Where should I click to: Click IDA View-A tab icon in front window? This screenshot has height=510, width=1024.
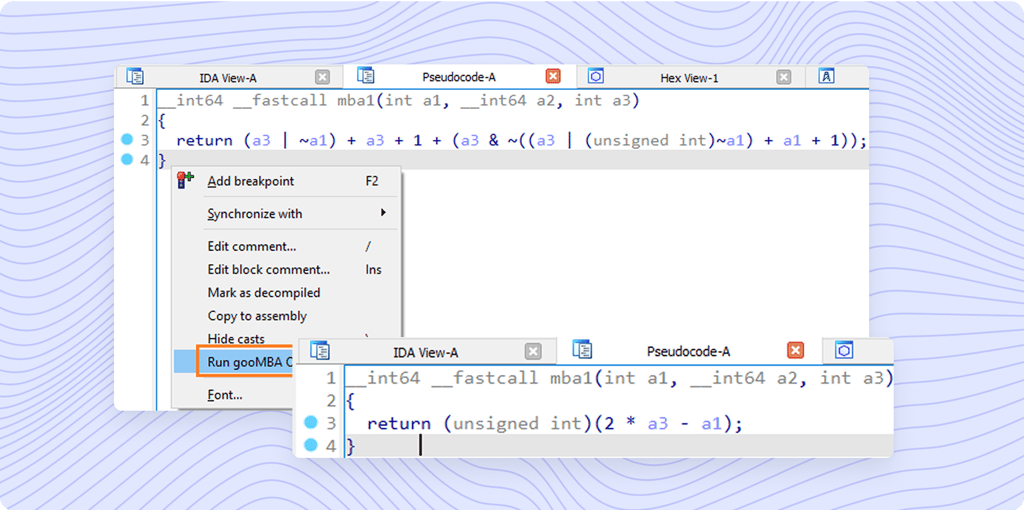pyautogui.click(x=320, y=350)
